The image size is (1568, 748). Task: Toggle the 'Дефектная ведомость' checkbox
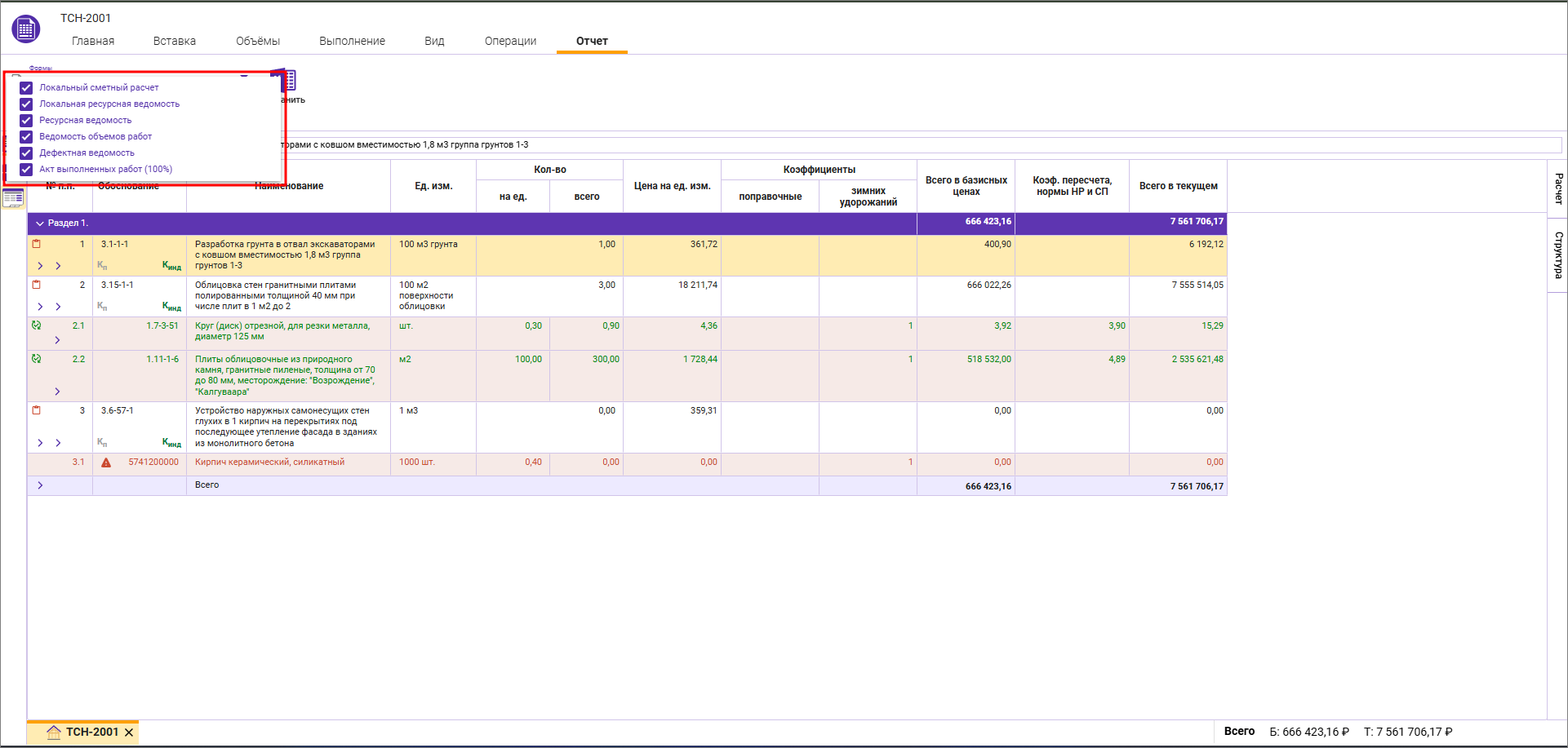coord(26,153)
